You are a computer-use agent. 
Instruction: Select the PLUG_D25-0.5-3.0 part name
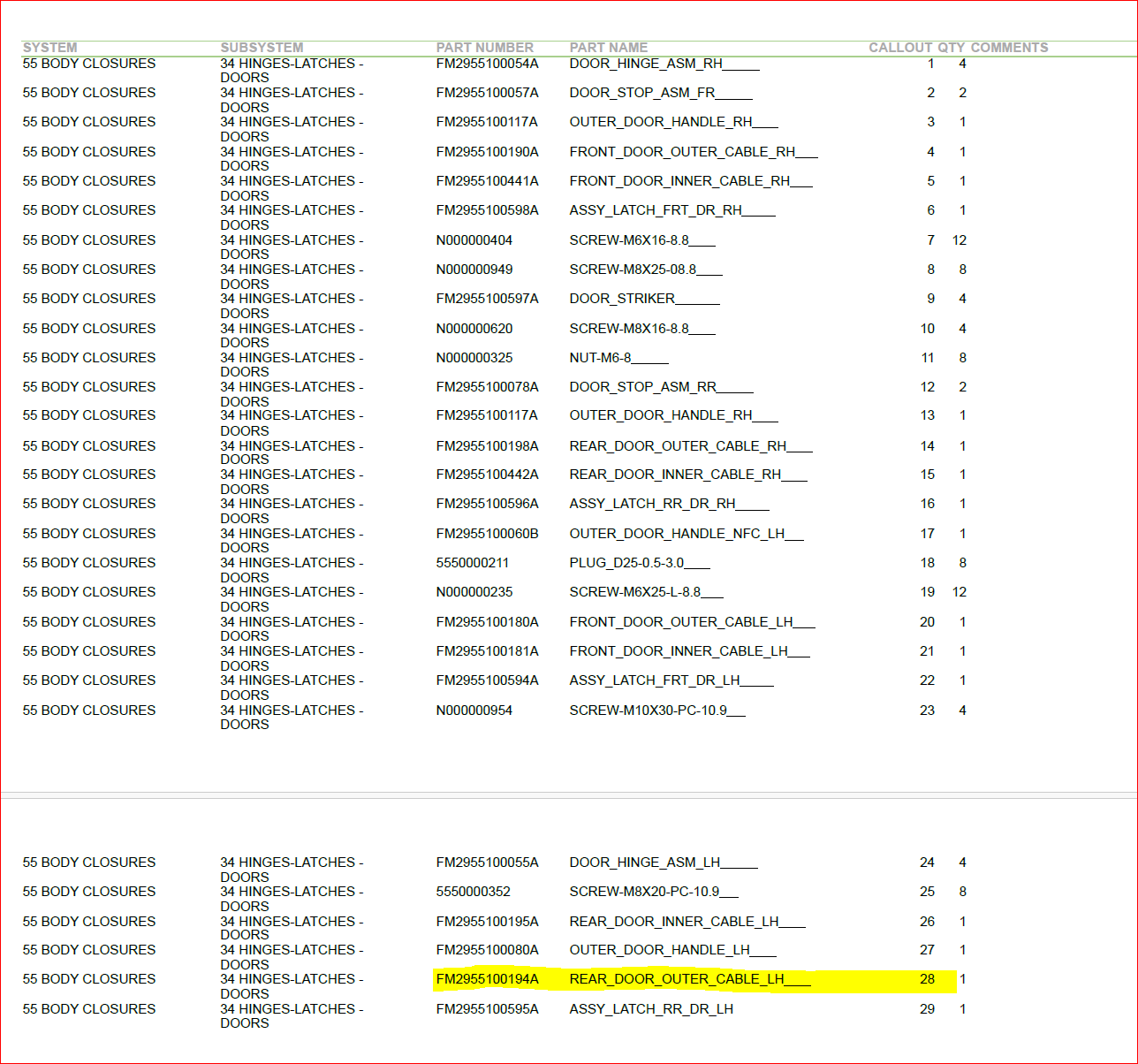tap(639, 563)
